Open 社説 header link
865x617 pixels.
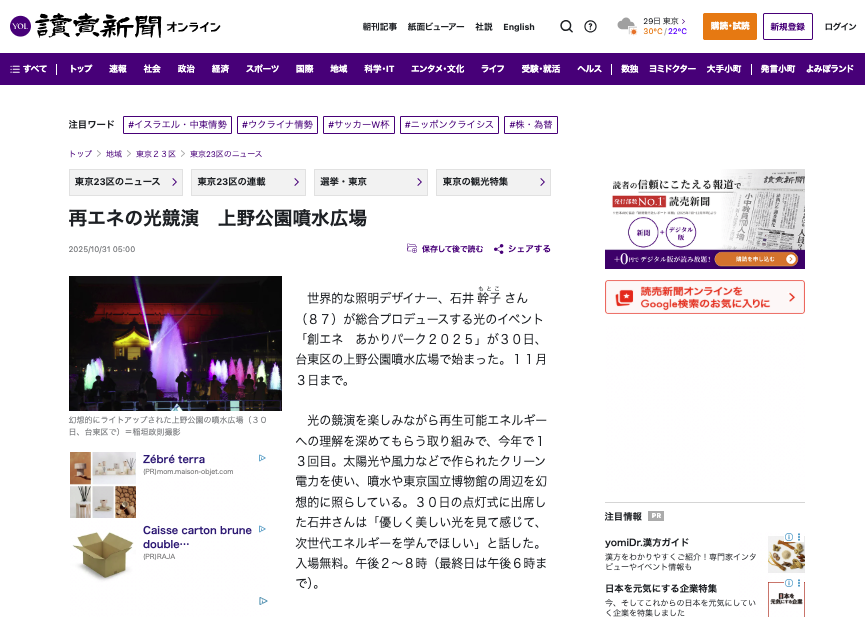[484, 26]
